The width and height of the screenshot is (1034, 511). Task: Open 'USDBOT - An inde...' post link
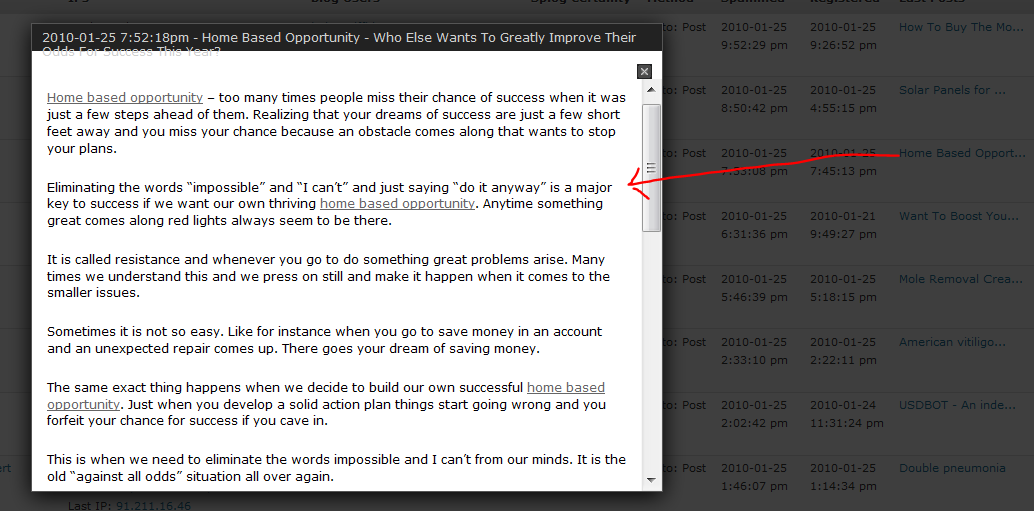pyautogui.click(x=957, y=405)
